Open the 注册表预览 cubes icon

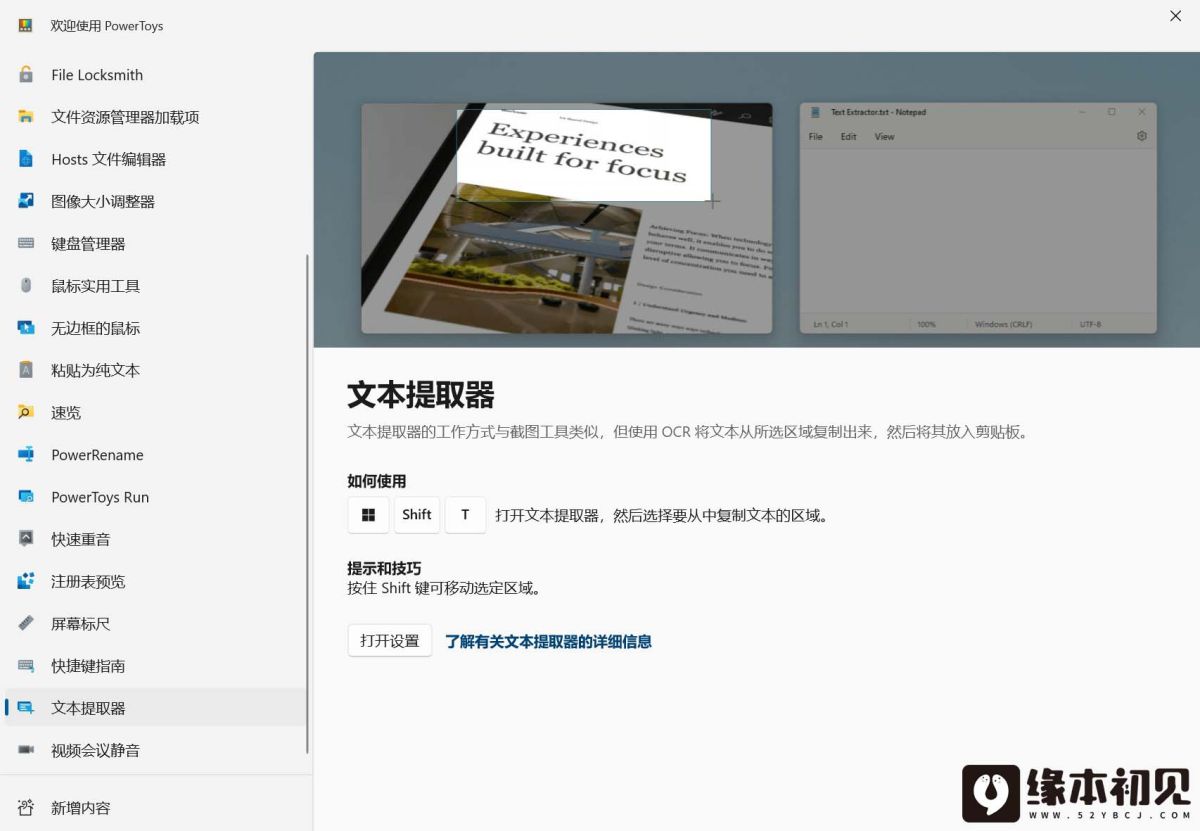tap(26, 581)
